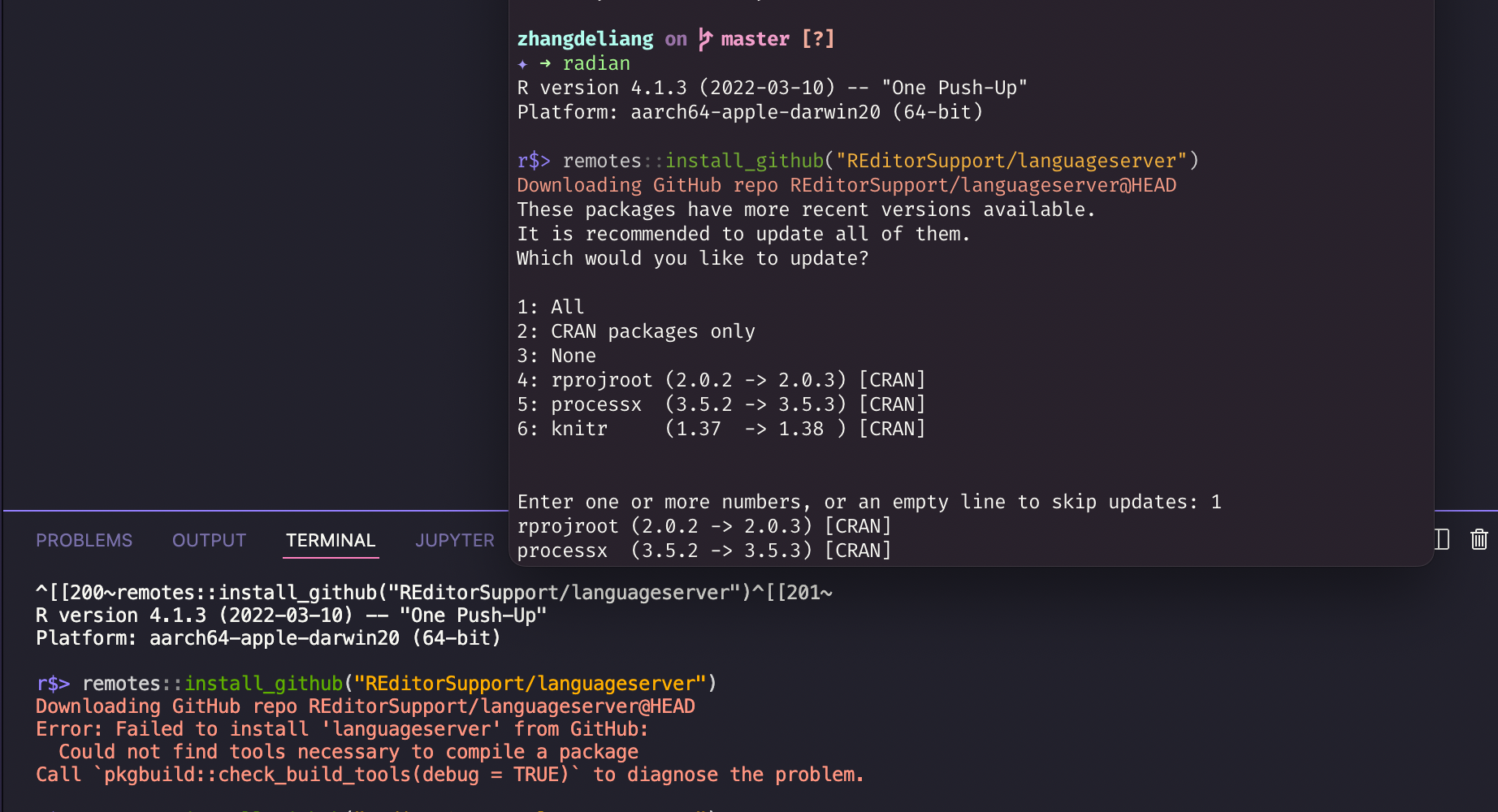1498x812 pixels.
Task: Split the terminal using the split icon
Action: 1442,539
